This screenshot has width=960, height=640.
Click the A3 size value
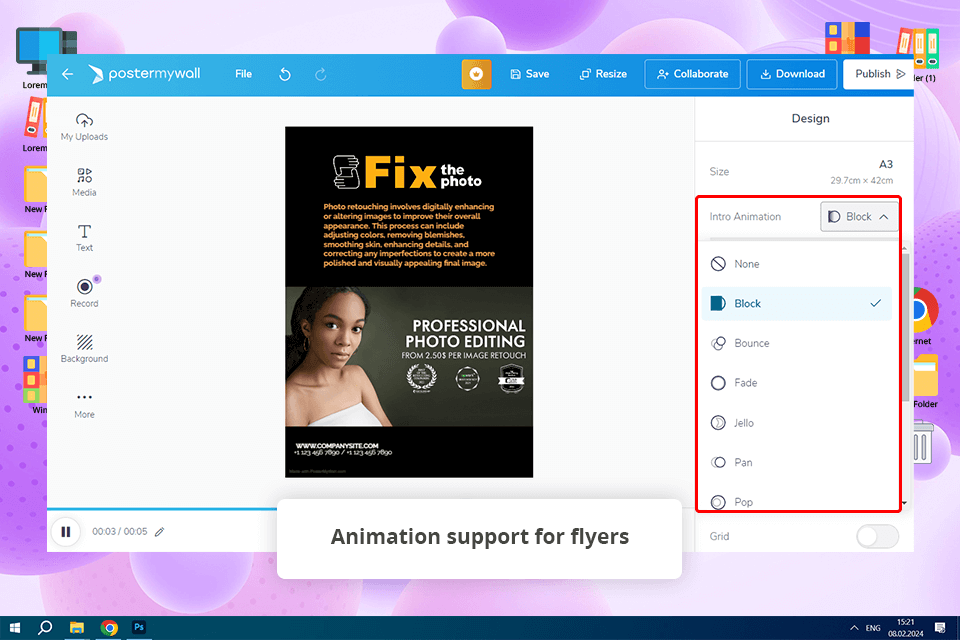(885, 164)
